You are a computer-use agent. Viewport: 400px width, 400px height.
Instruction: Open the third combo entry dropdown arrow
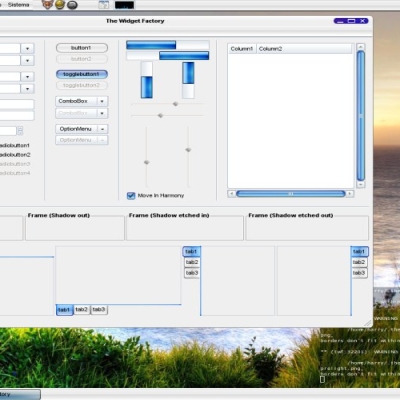click(27, 77)
